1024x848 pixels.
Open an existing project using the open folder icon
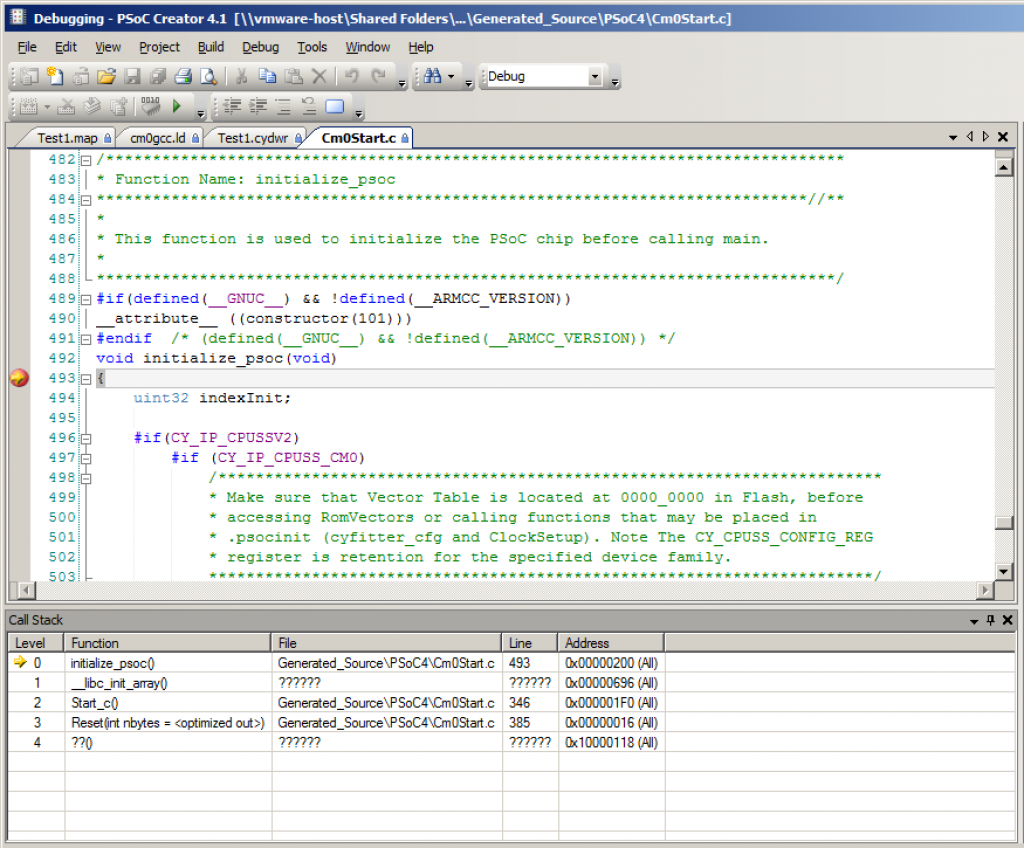tap(105, 76)
